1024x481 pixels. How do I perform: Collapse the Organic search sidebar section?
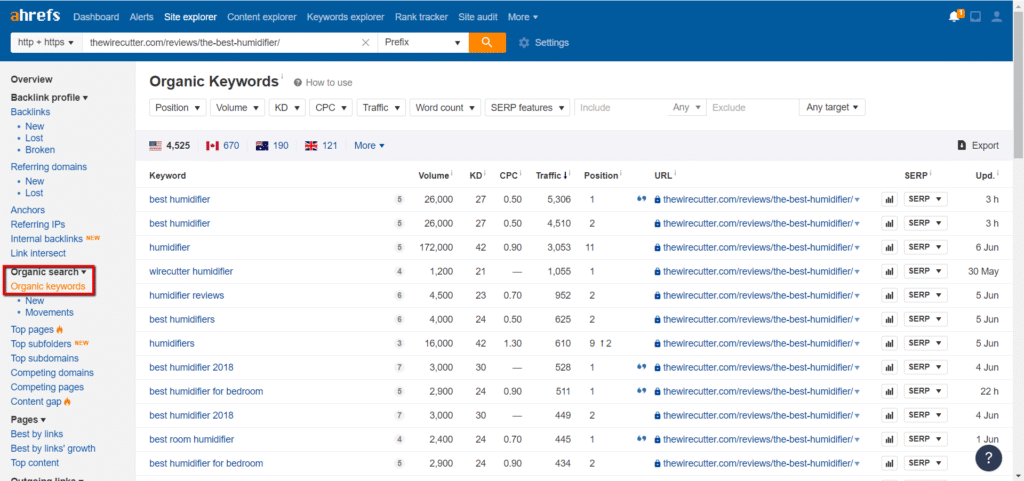pos(49,272)
